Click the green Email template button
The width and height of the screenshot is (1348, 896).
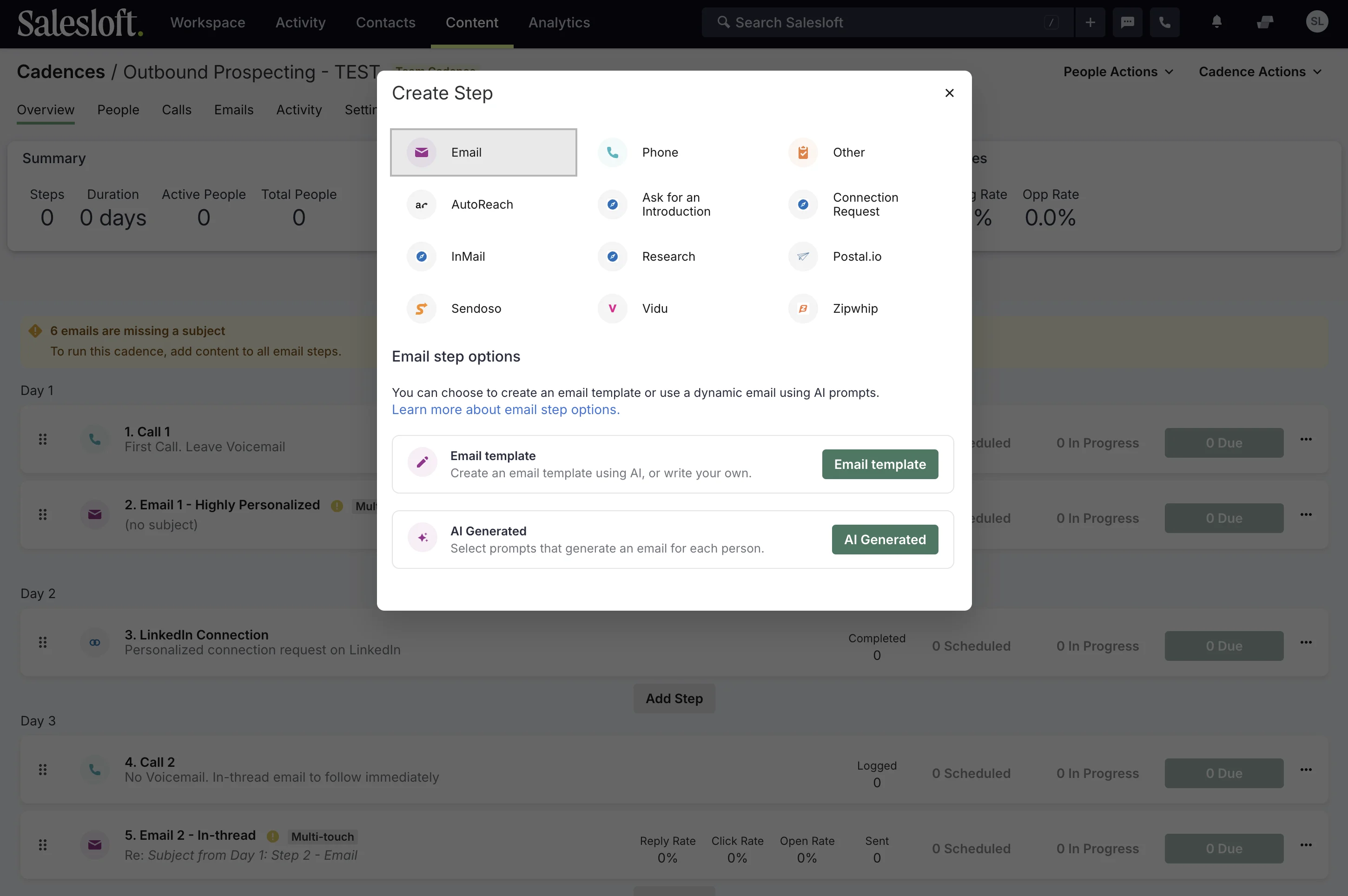click(879, 464)
